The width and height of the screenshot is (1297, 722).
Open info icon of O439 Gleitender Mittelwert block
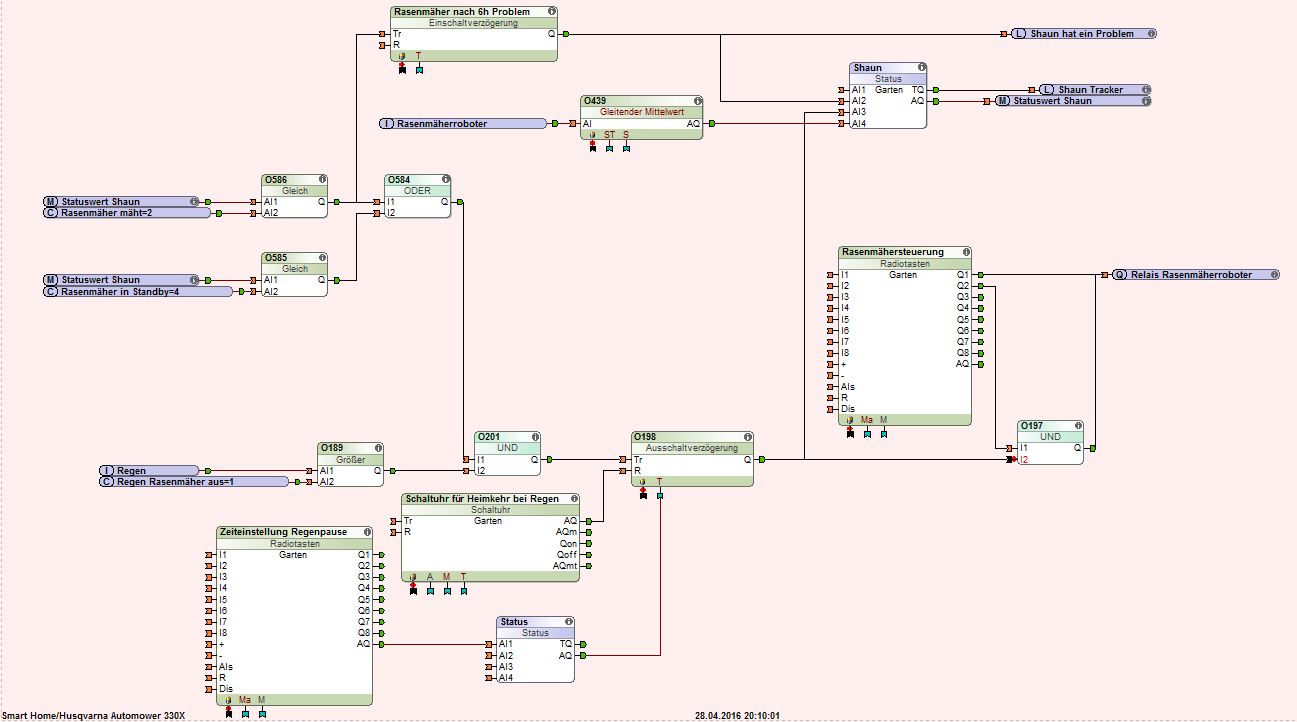point(697,101)
